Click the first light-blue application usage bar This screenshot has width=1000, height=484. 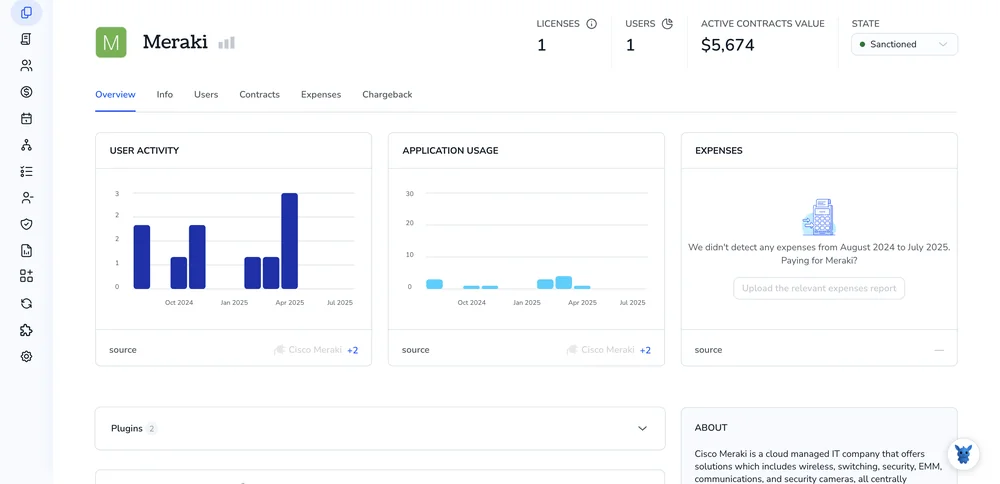(x=434, y=284)
